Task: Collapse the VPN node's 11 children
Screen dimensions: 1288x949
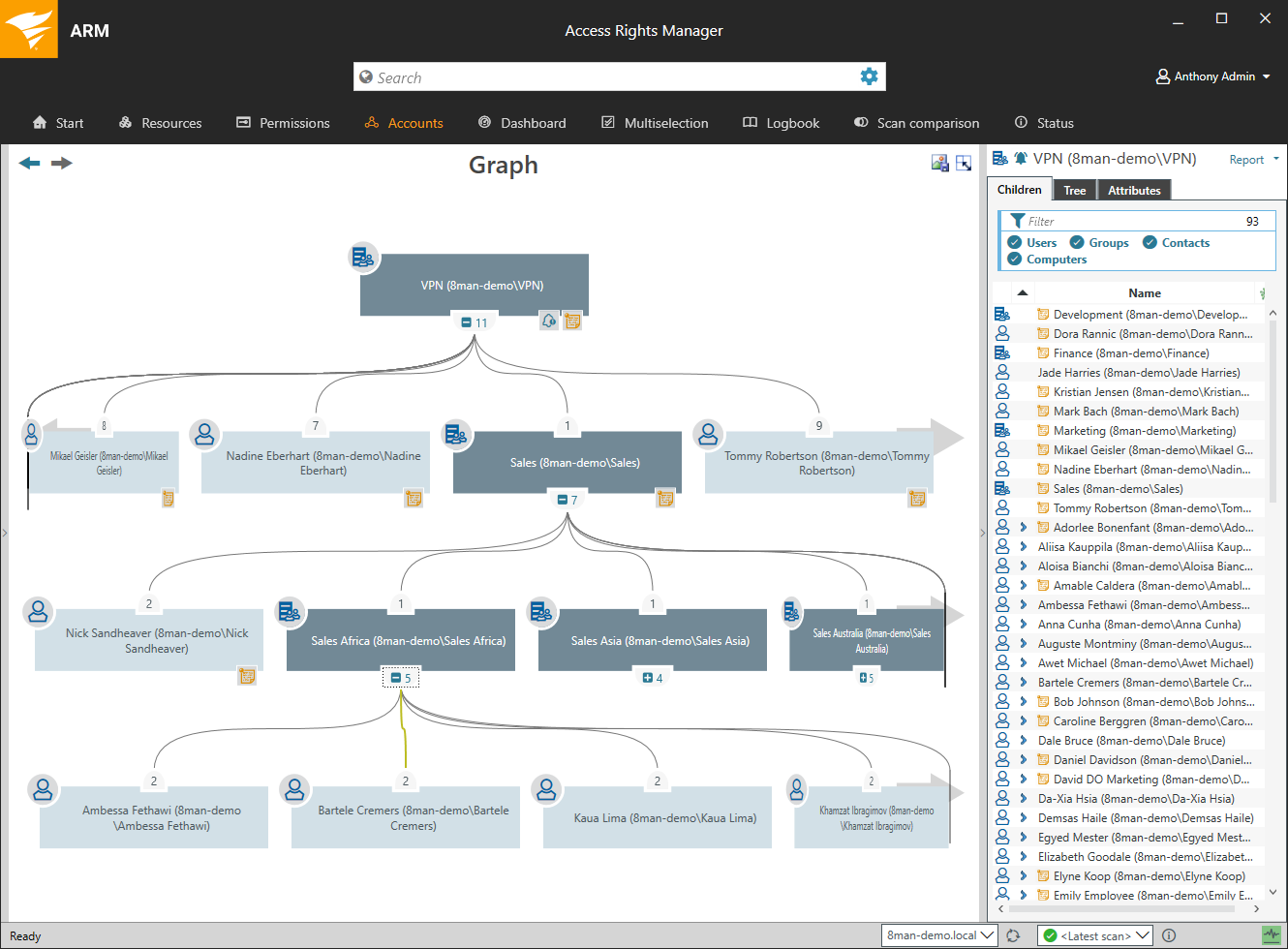Action: (x=467, y=322)
